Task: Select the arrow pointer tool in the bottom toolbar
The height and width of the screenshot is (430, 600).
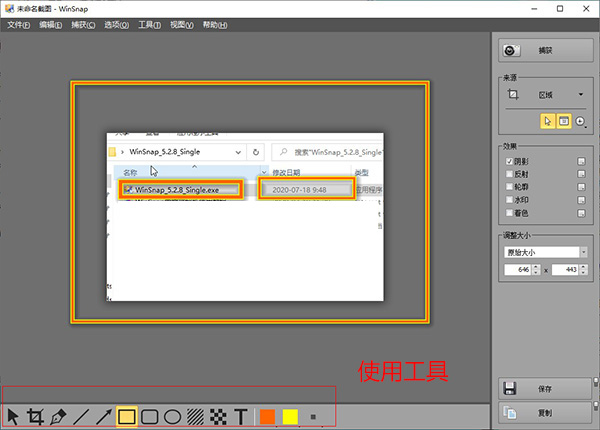Action: pyautogui.click(x=13, y=417)
